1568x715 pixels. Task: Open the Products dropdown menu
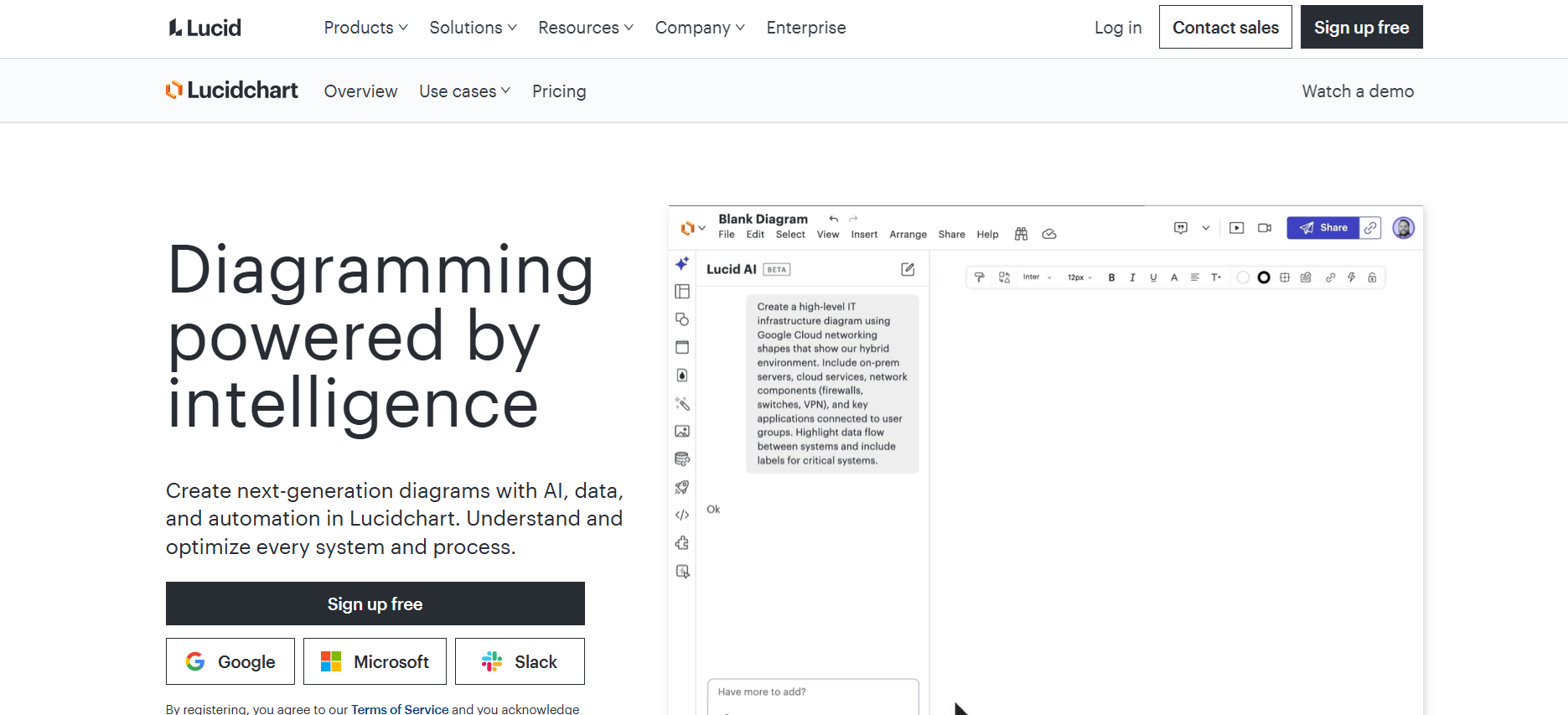tap(366, 28)
